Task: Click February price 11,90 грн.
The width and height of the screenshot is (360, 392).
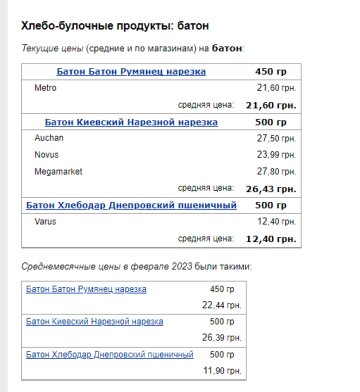Action: 222,370
